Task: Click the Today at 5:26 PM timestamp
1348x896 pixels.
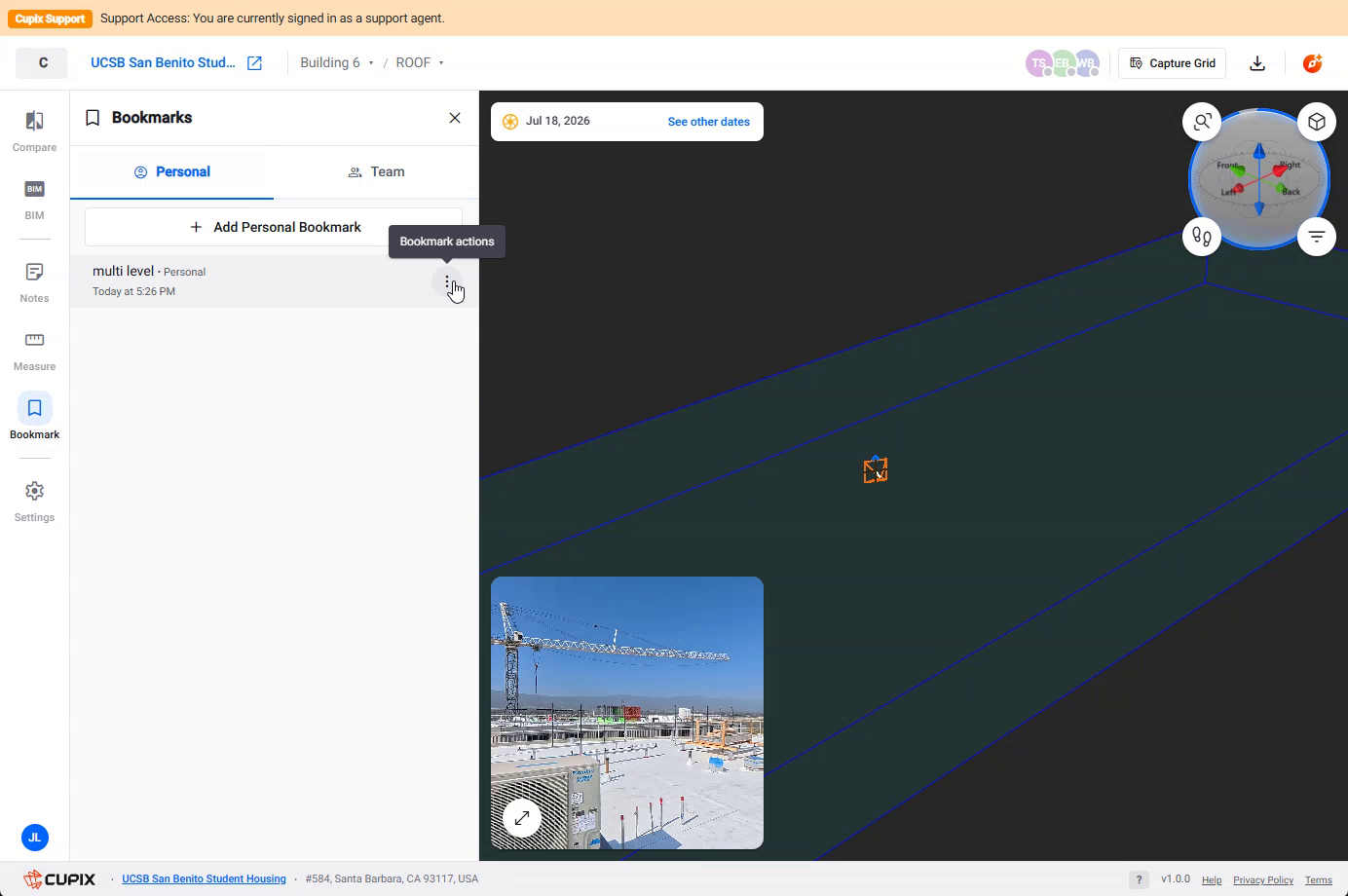Action: 133,291
